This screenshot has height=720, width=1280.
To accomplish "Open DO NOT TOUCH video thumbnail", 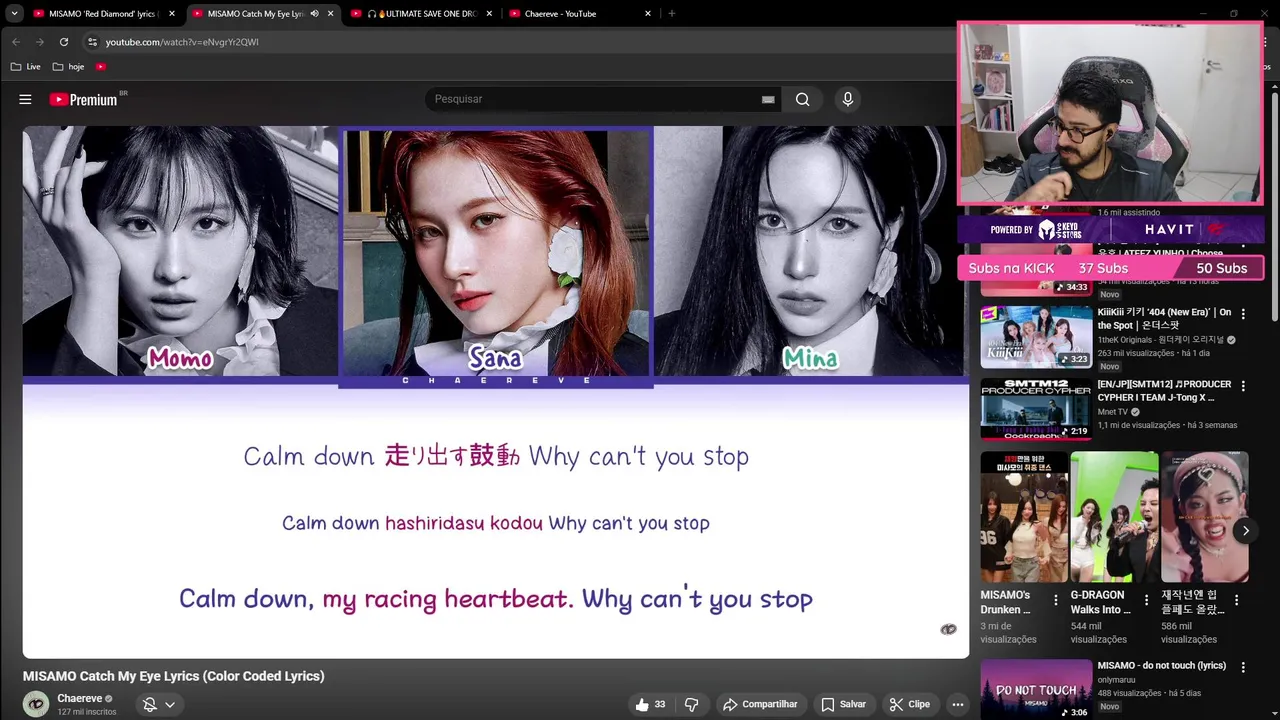I will pos(1036,689).
